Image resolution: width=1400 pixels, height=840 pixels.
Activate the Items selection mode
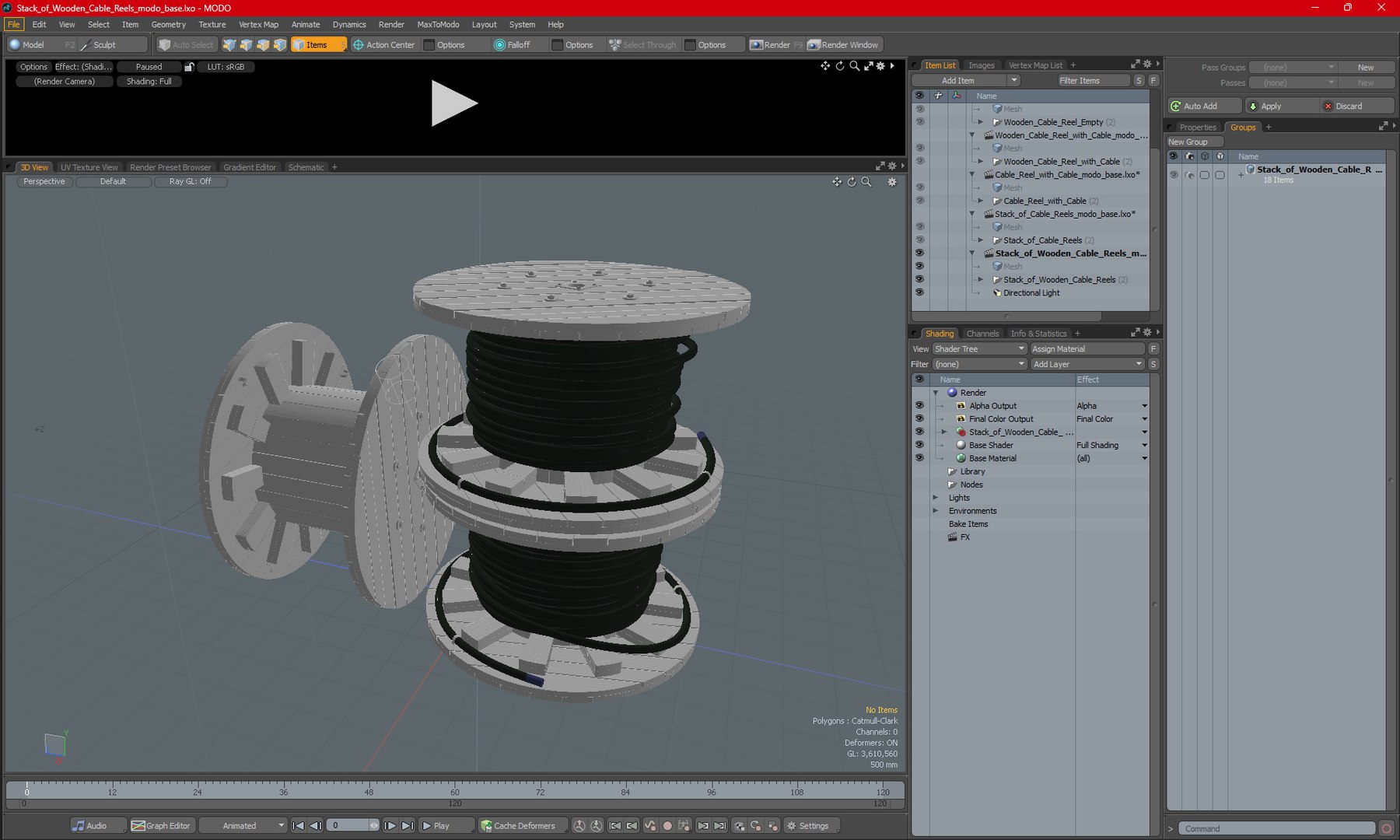318,45
